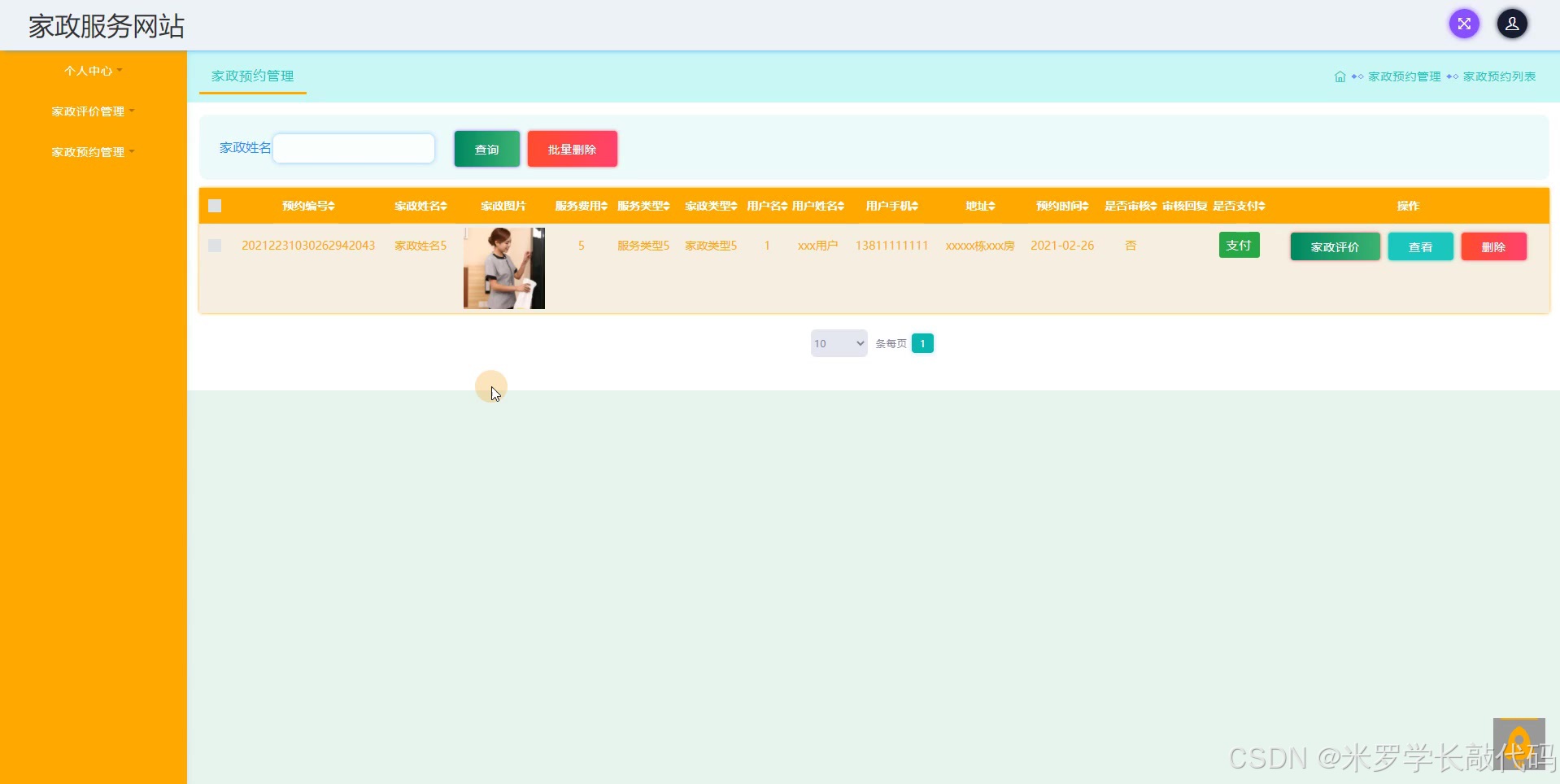Image resolution: width=1560 pixels, height=784 pixels.
Task: Click the teal 查看 button
Action: (x=1420, y=246)
